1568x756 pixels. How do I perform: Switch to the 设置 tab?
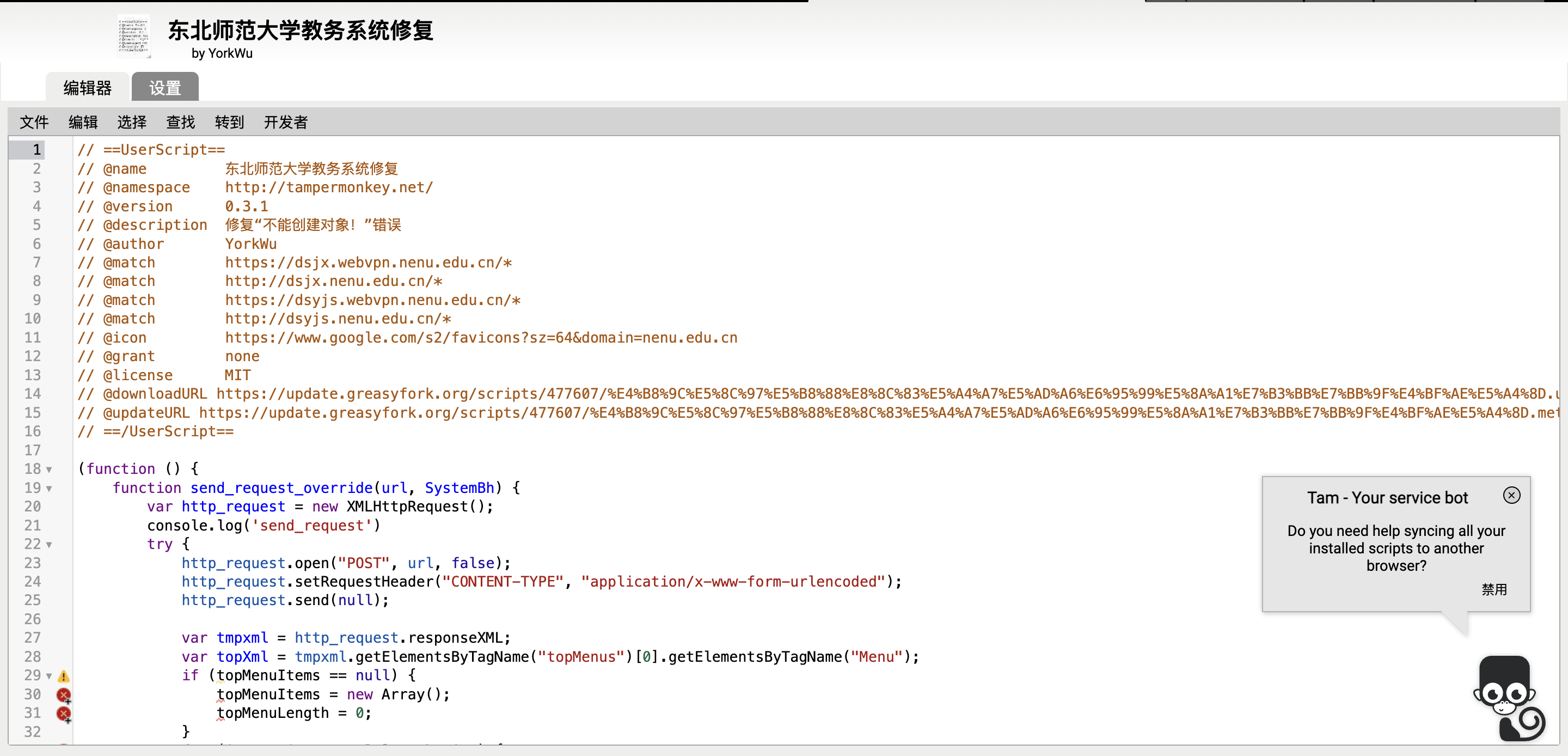click(165, 88)
